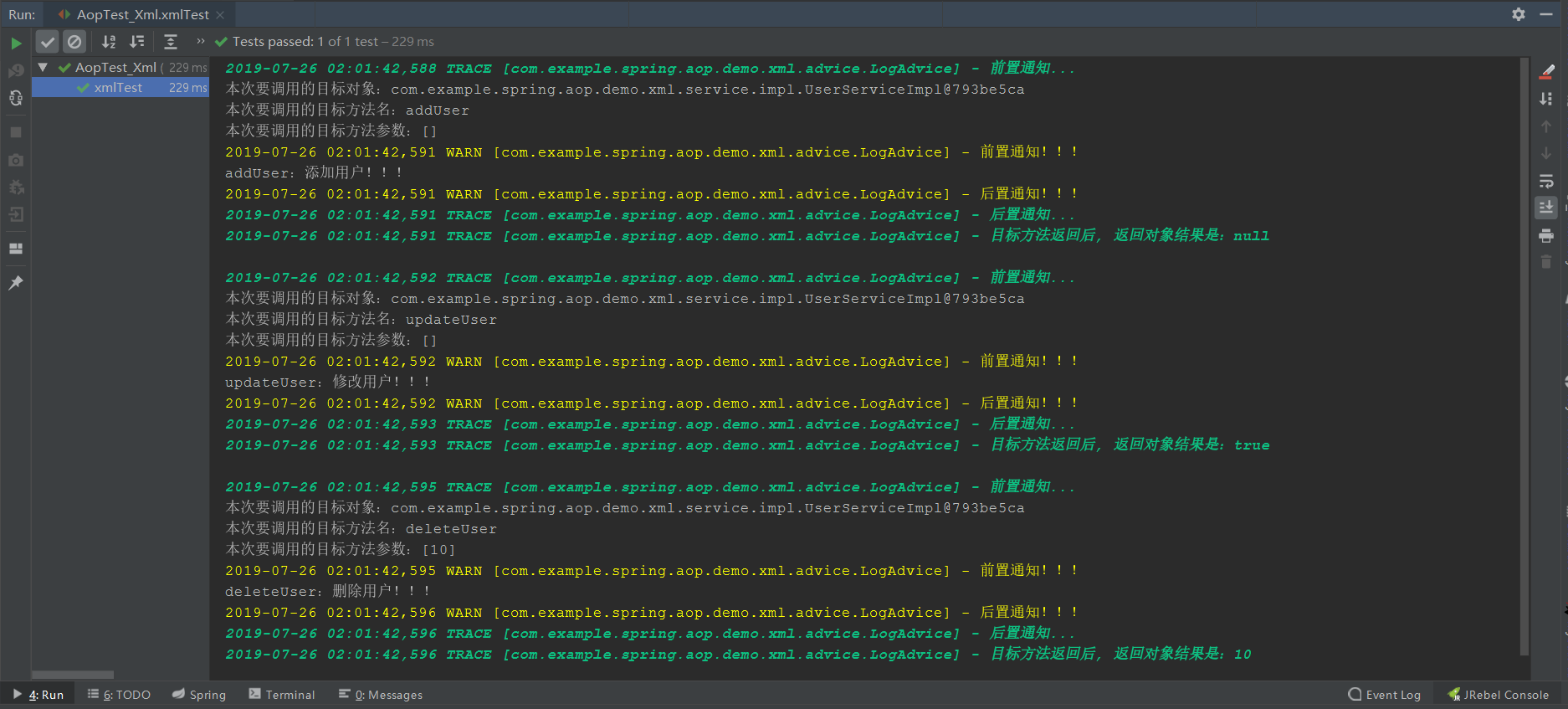
Task: Open Run window settings gear
Action: pyautogui.click(x=1519, y=14)
